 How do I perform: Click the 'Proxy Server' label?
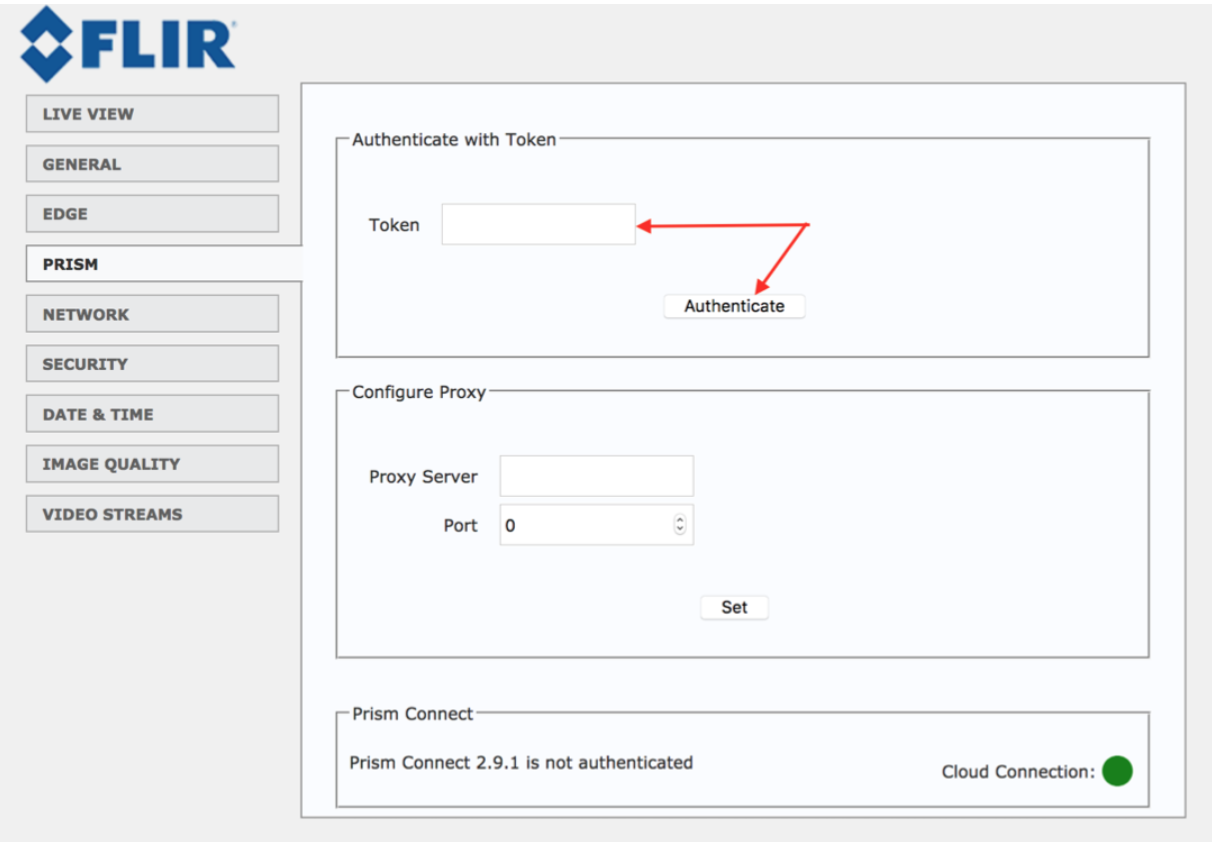pos(423,477)
